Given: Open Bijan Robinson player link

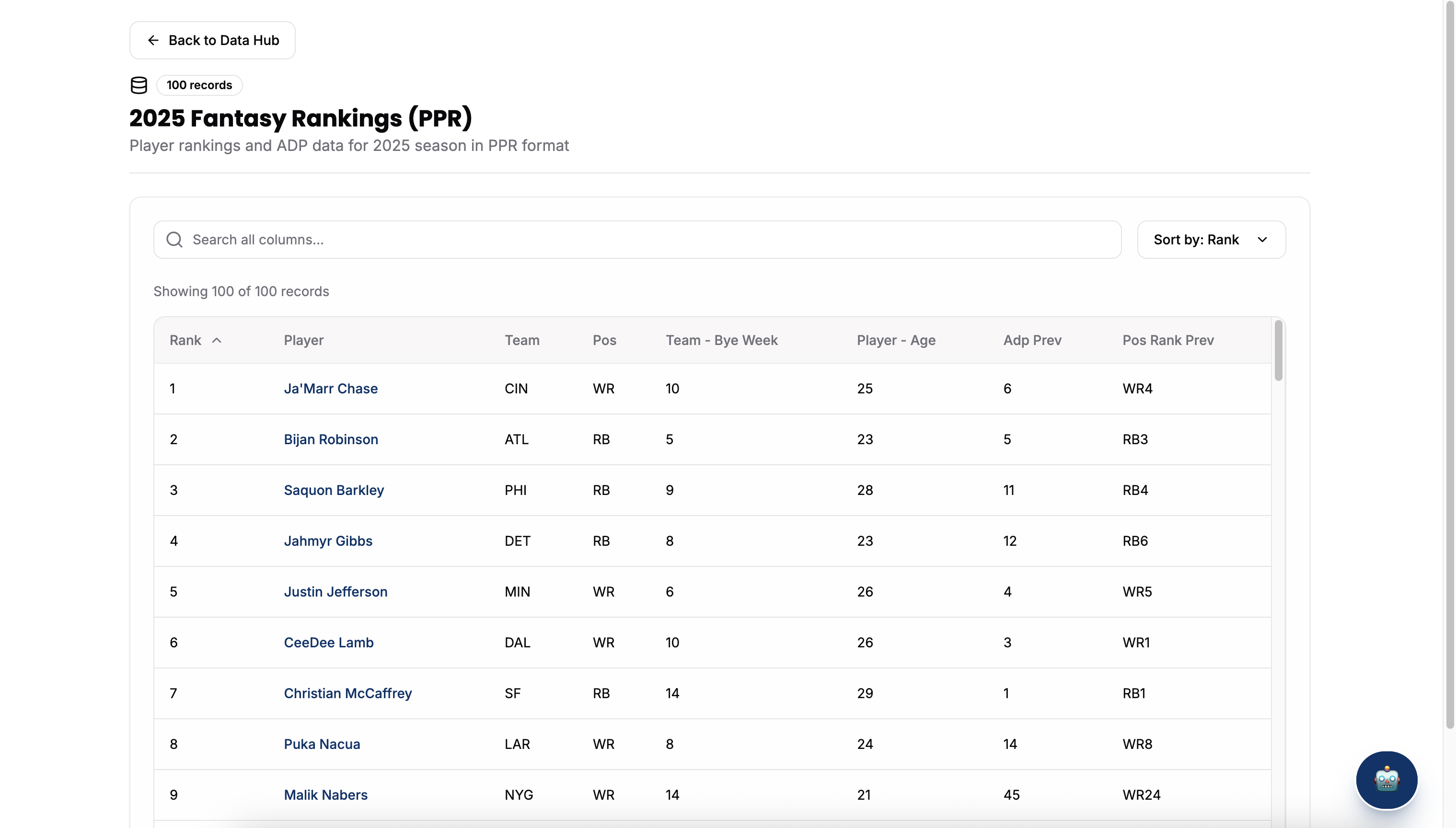Looking at the screenshot, I should click(331, 439).
